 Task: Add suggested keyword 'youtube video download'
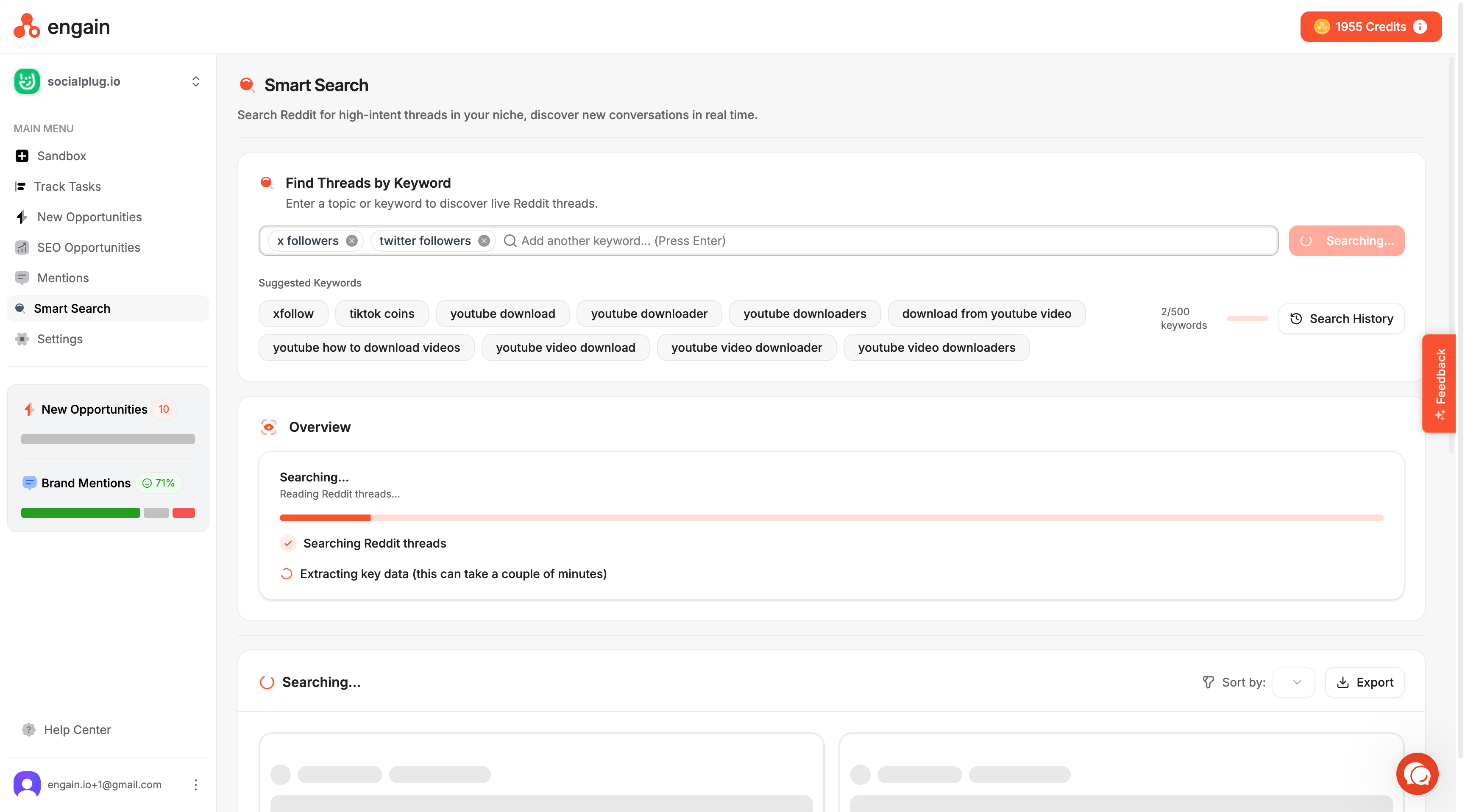565,348
